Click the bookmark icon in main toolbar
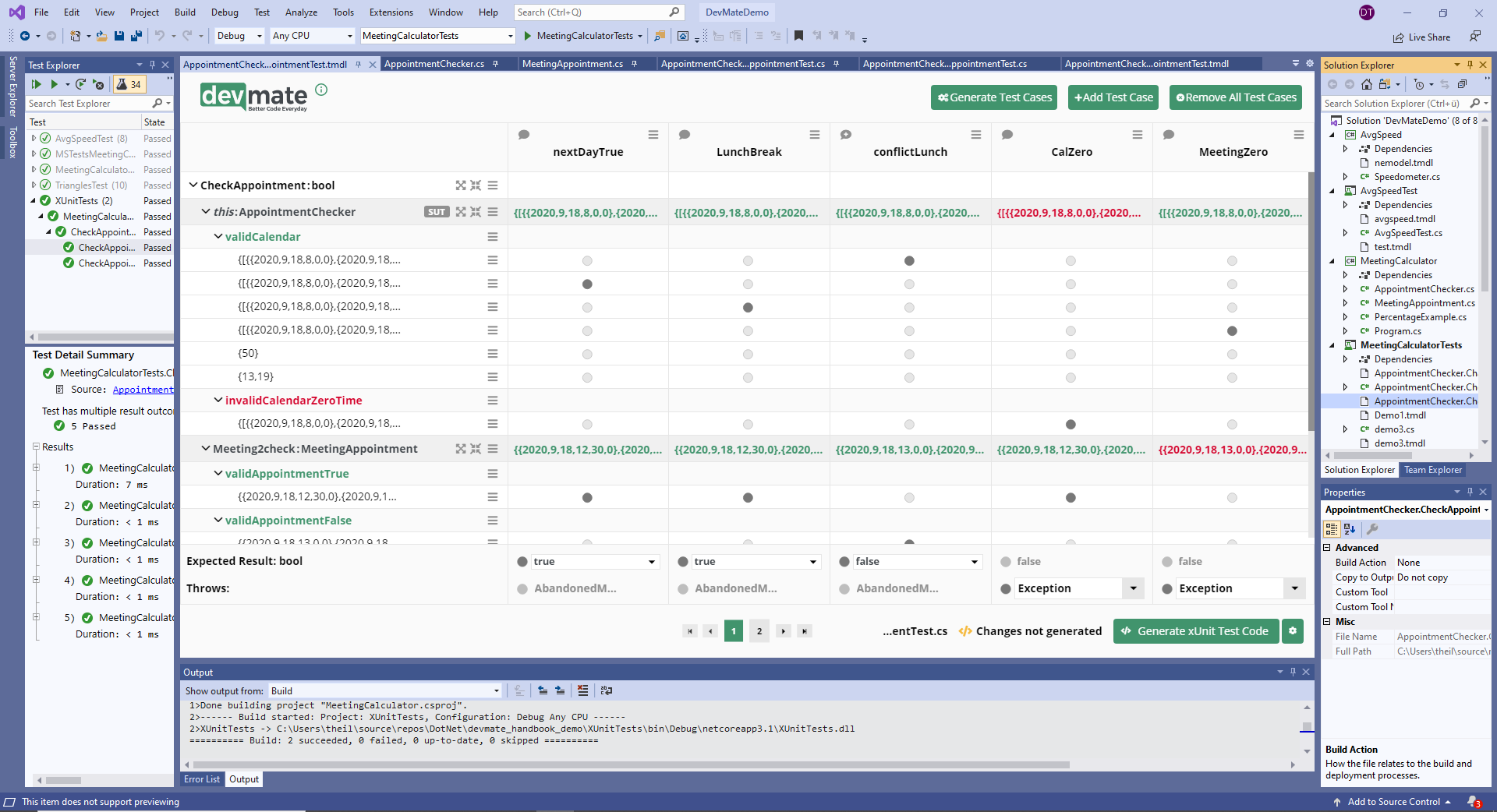 pyautogui.click(x=798, y=36)
